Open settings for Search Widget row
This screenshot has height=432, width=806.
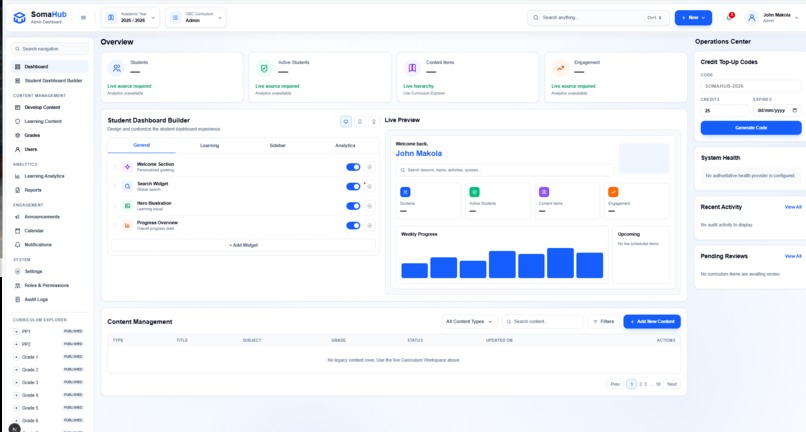(369, 187)
